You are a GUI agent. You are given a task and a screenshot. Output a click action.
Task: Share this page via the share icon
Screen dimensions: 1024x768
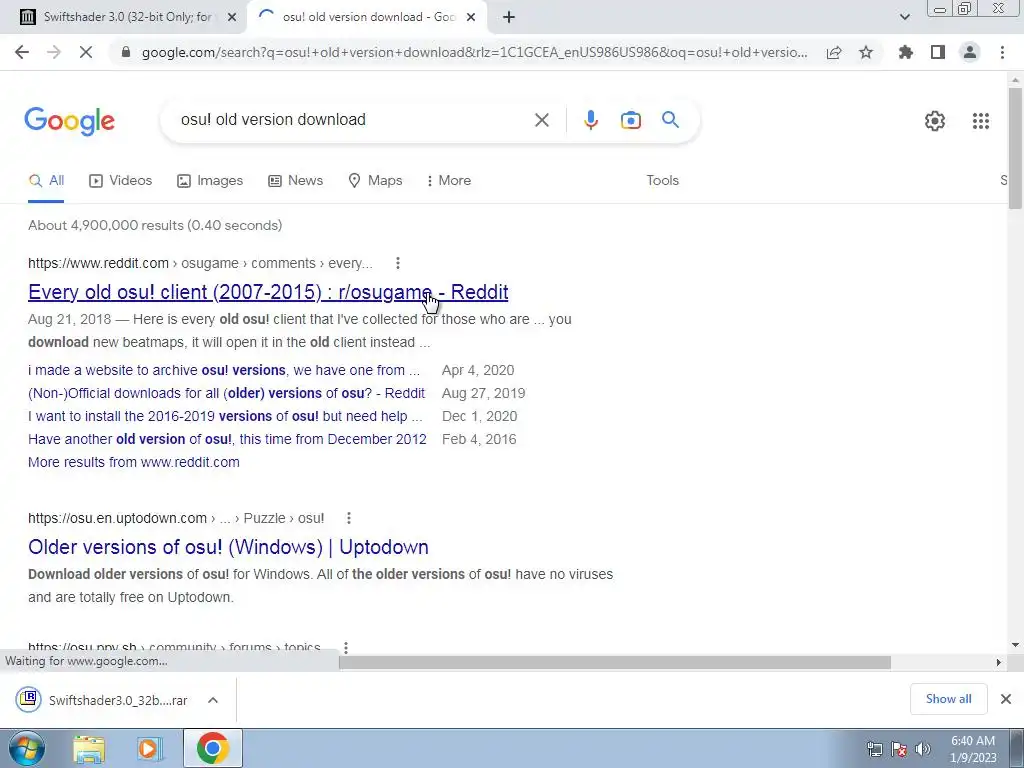(834, 52)
